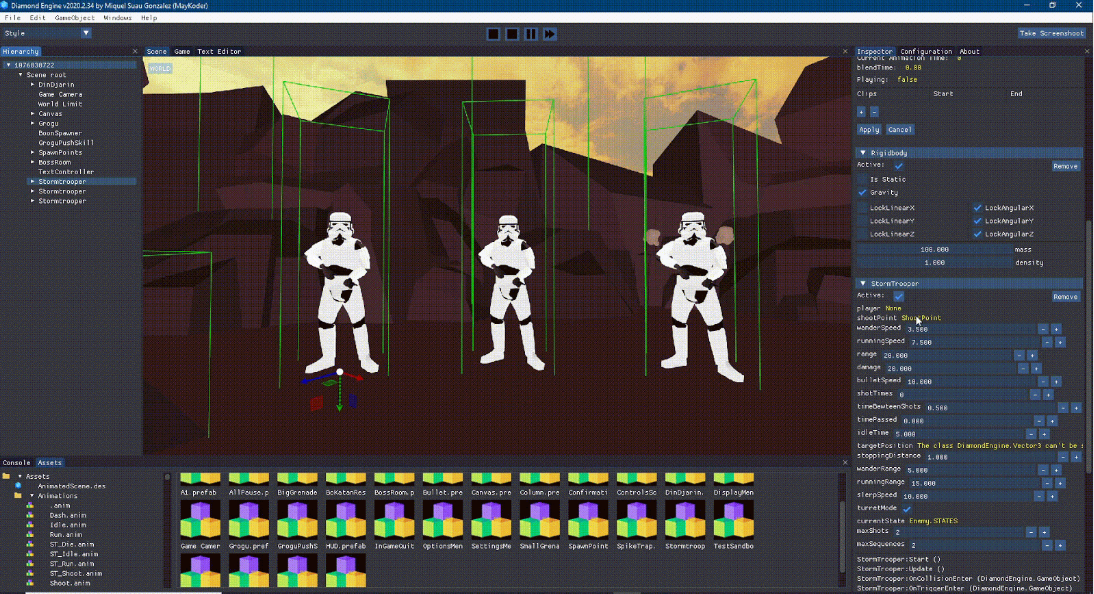
Task: Select the GroguPushS prefab icon
Action: tap(297, 520)
